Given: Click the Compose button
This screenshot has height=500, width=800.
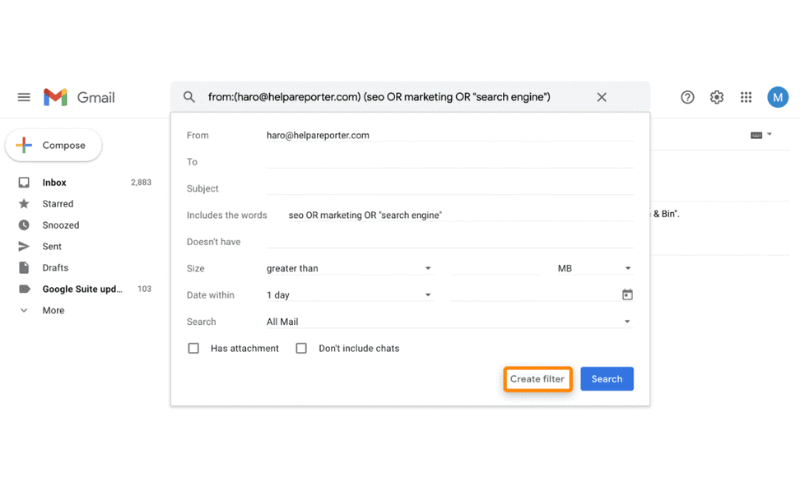Looking at the screenshot, I should click(54, 145).
